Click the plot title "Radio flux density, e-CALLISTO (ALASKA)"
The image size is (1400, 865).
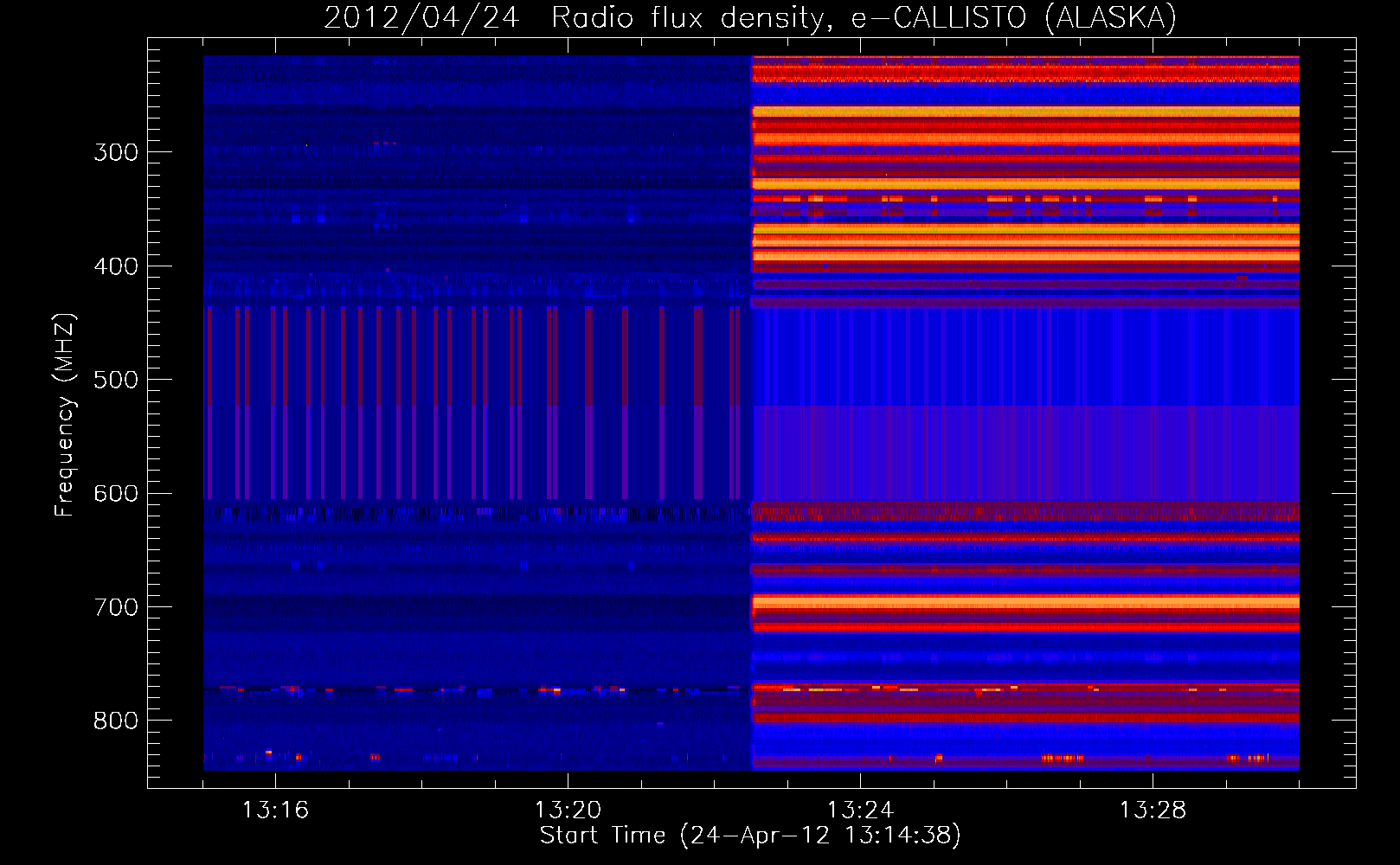(864, 17)
